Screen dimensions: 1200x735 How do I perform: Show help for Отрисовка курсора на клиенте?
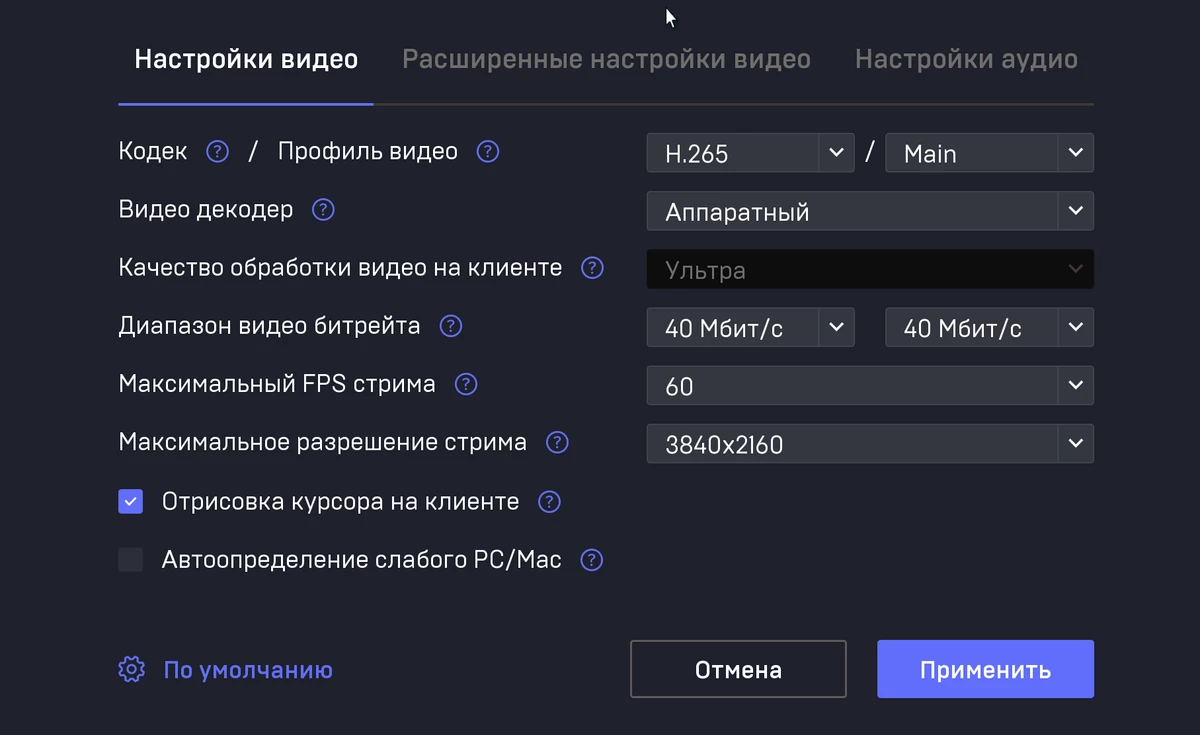pos(549,502)
